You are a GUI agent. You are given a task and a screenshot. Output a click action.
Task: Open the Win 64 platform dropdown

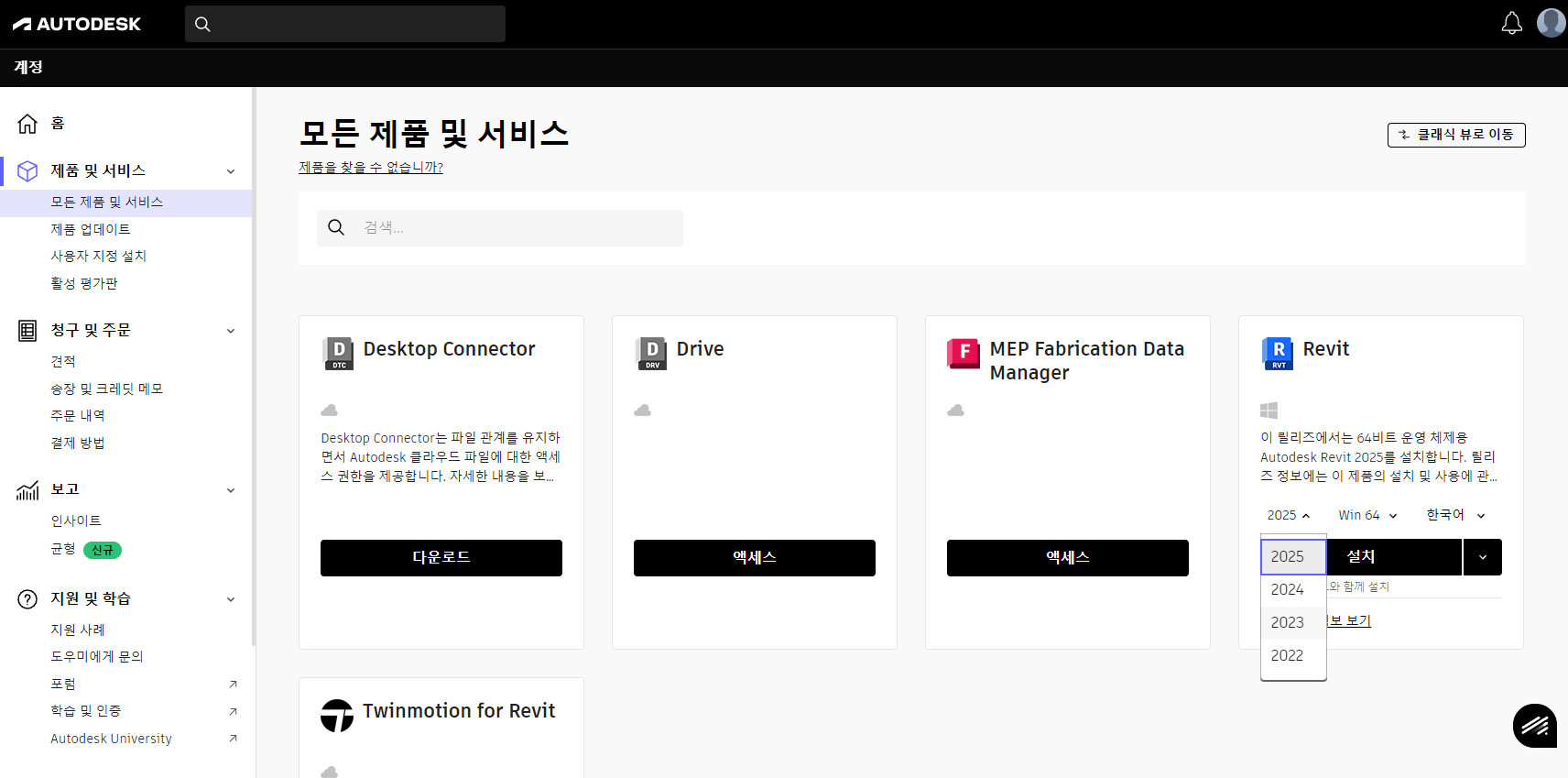1367,516
